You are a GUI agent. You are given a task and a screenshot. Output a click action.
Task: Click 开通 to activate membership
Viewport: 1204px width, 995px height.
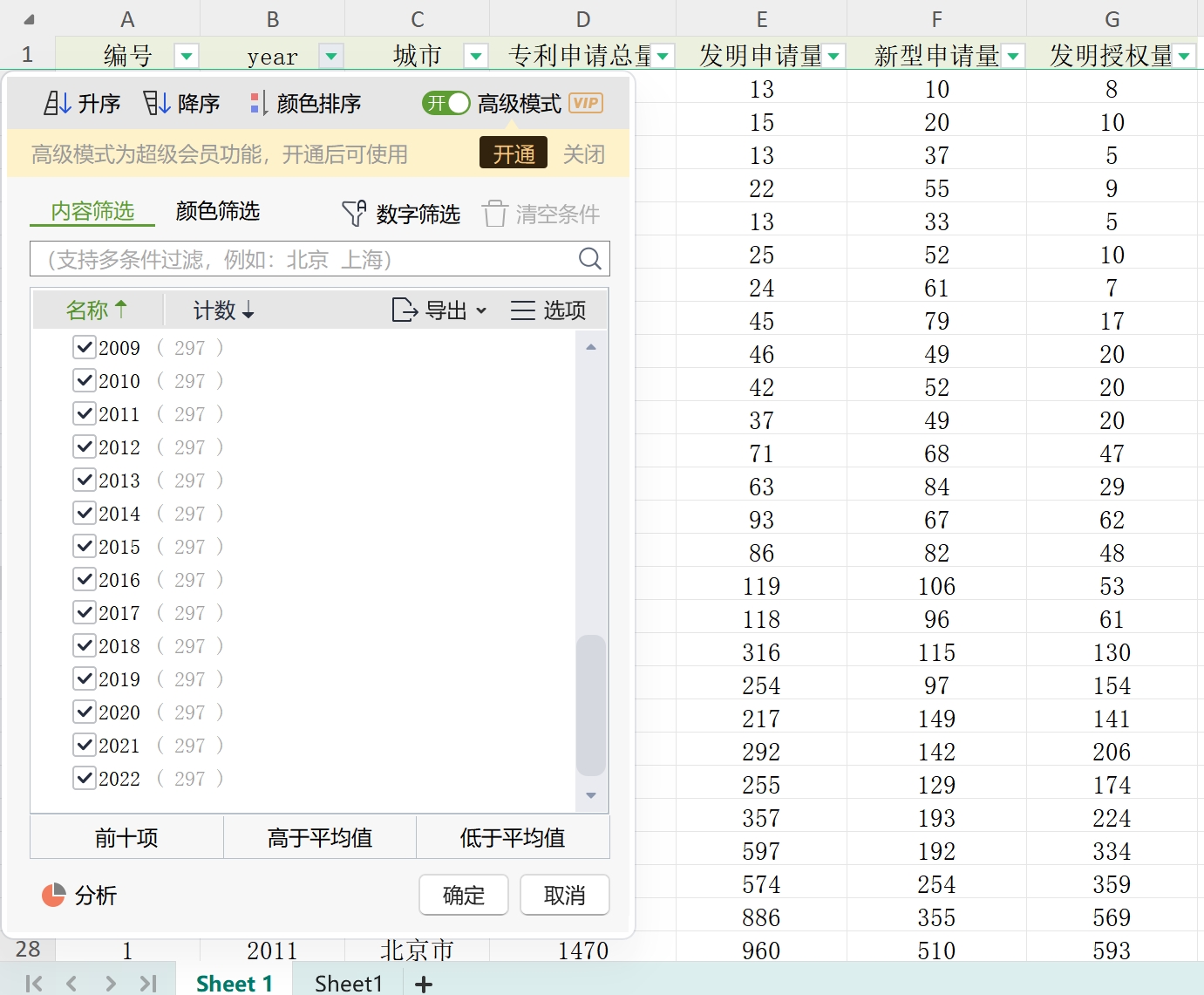coord(514,153)
